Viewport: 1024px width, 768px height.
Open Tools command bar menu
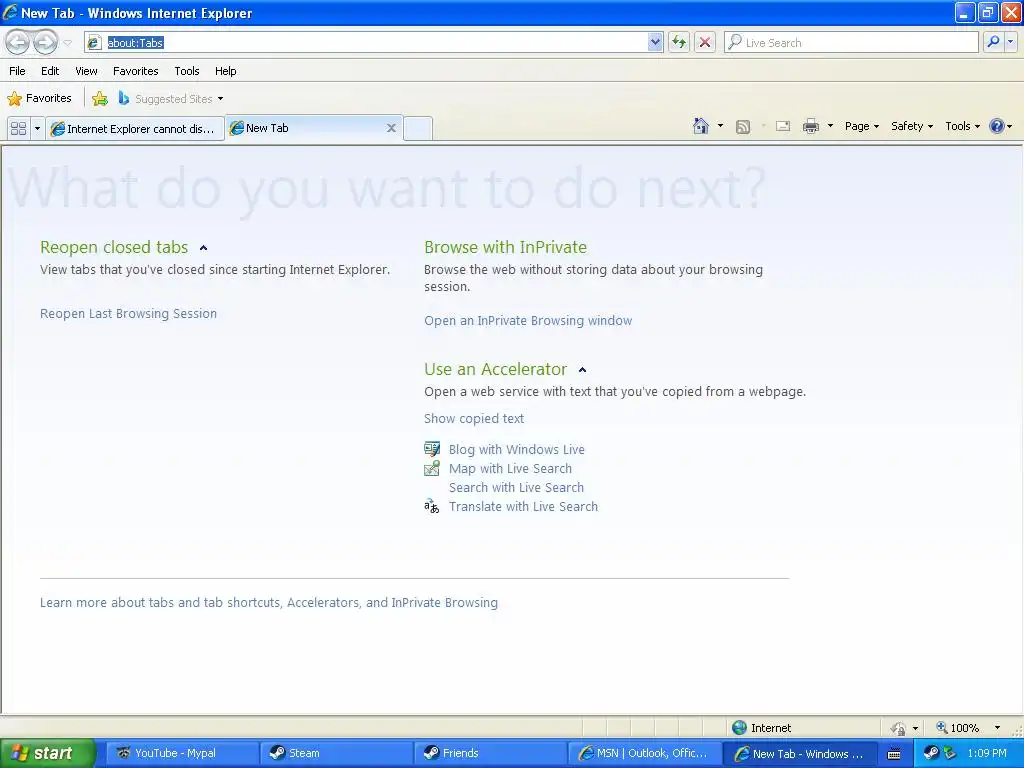click(x=963, y=126)
